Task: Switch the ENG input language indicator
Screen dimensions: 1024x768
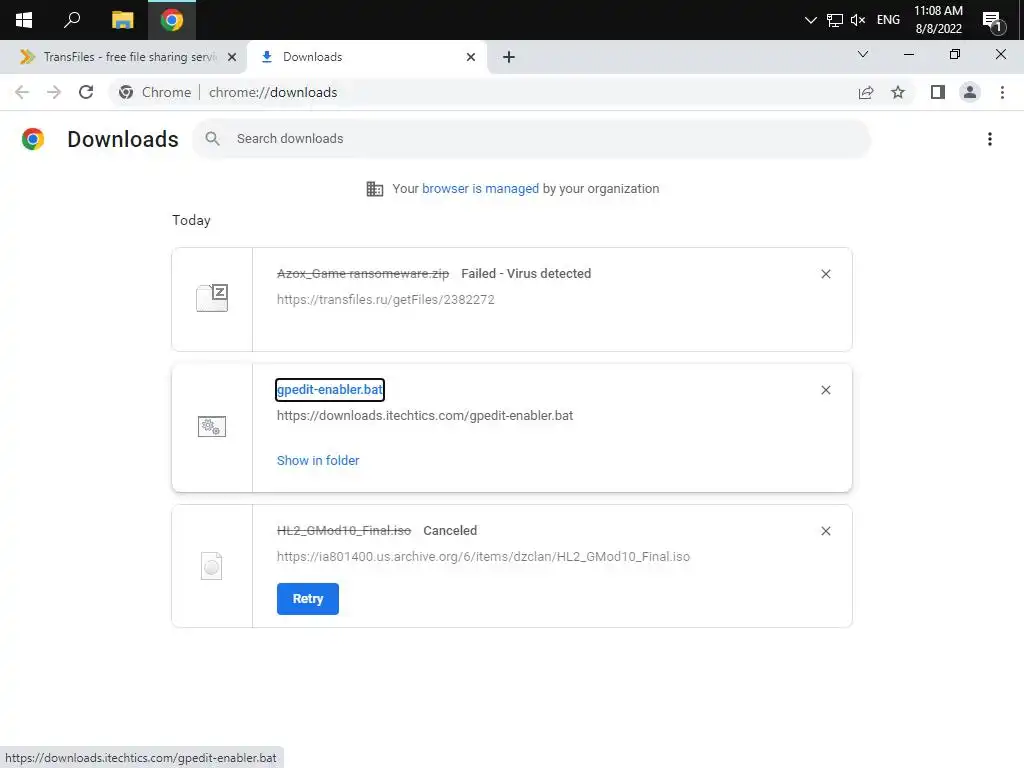Action: click(x=888, y=20)
